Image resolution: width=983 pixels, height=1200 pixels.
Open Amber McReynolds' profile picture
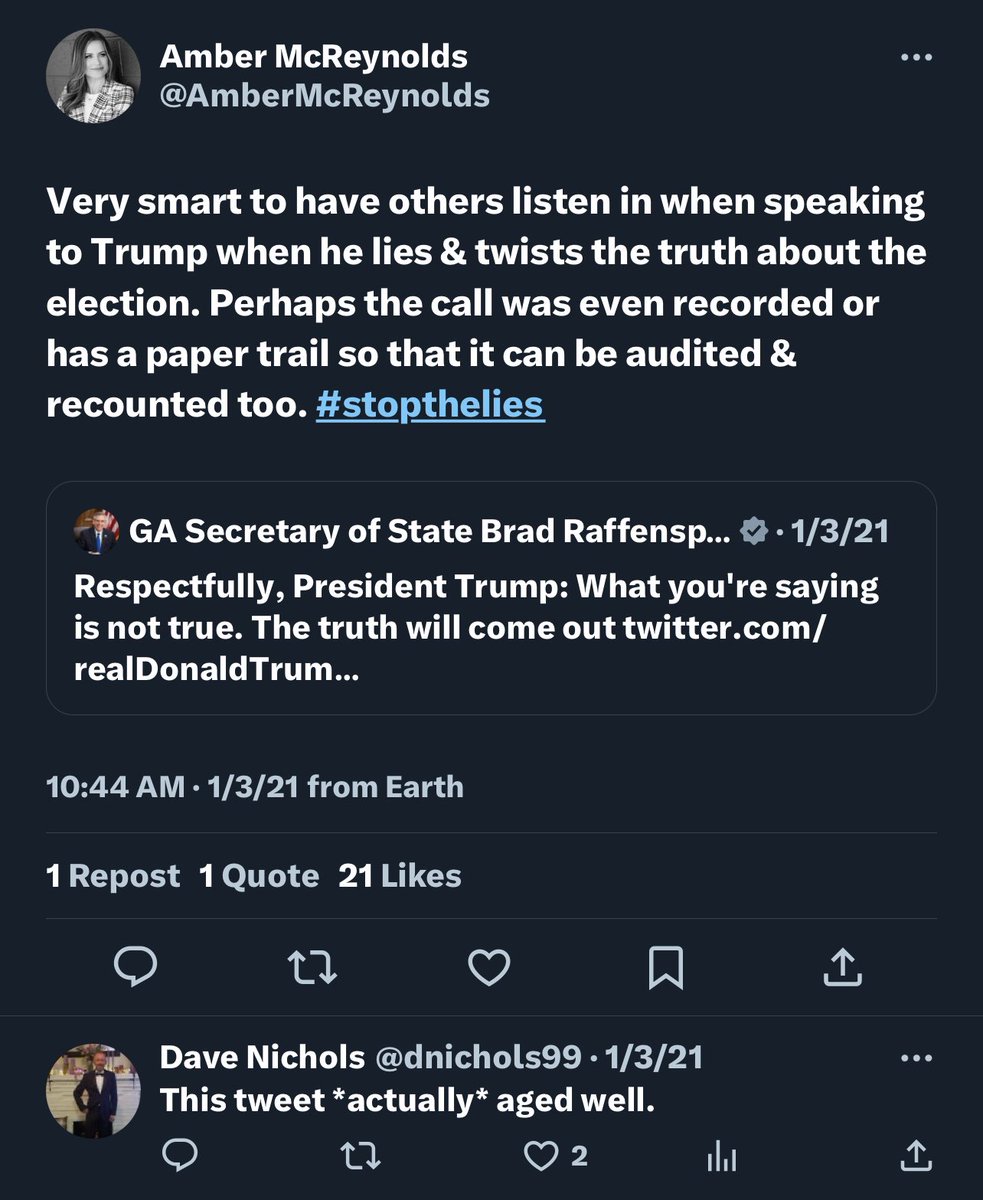93,75
